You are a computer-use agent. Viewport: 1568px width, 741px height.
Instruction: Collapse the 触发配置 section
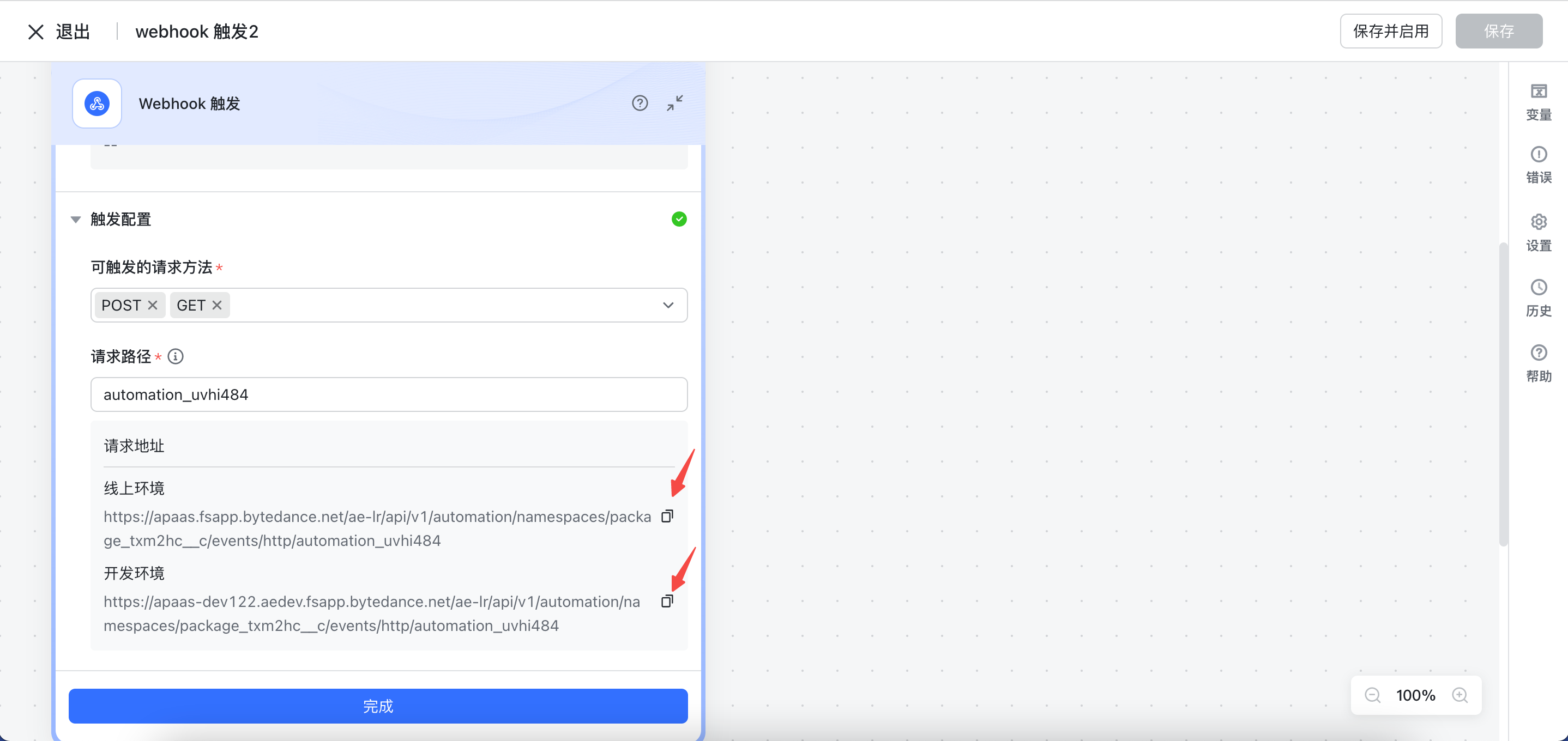(75, 219)
